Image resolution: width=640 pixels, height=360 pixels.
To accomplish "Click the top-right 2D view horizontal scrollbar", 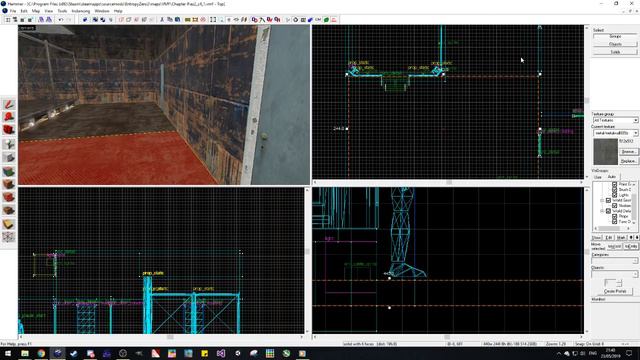I will click(448, 182).
